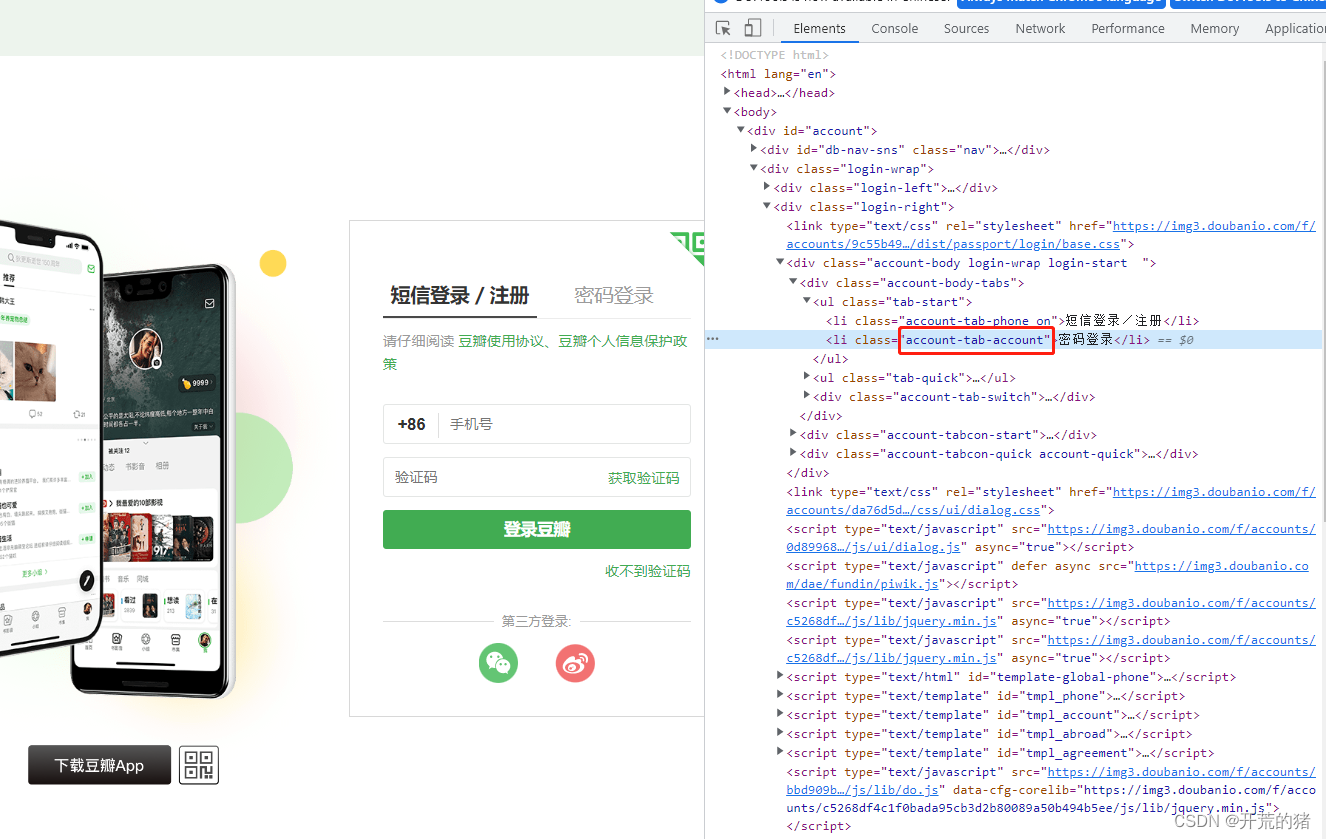
Task: Select the <!DOCTYPE html> row
Action: (x=775, y=55)
